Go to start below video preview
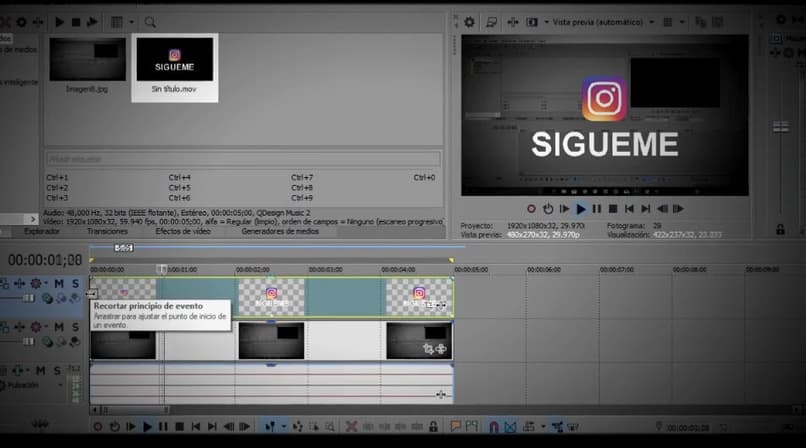Viewport: 806px width, 448px height. click(x=629, y=209)
